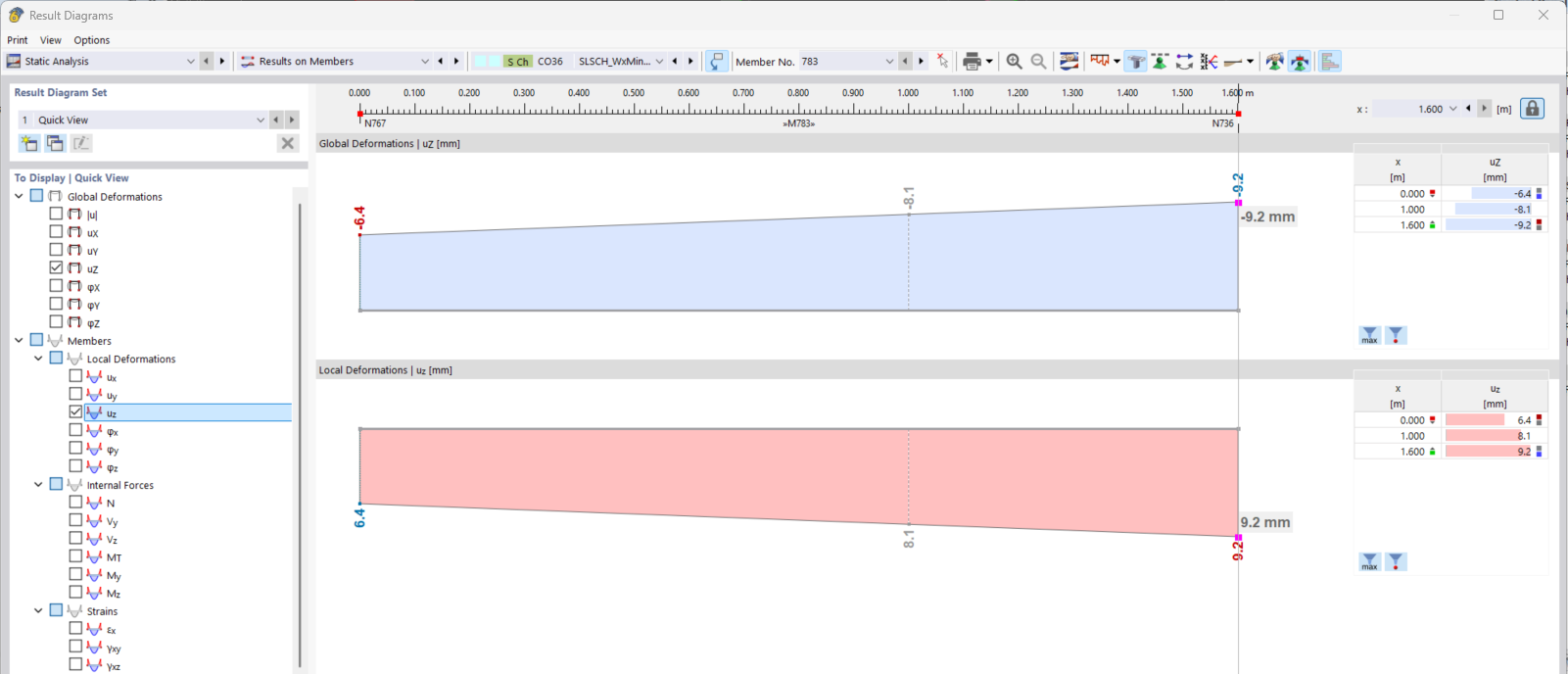Open the Member No. 783 dropdown

point(889,62)
